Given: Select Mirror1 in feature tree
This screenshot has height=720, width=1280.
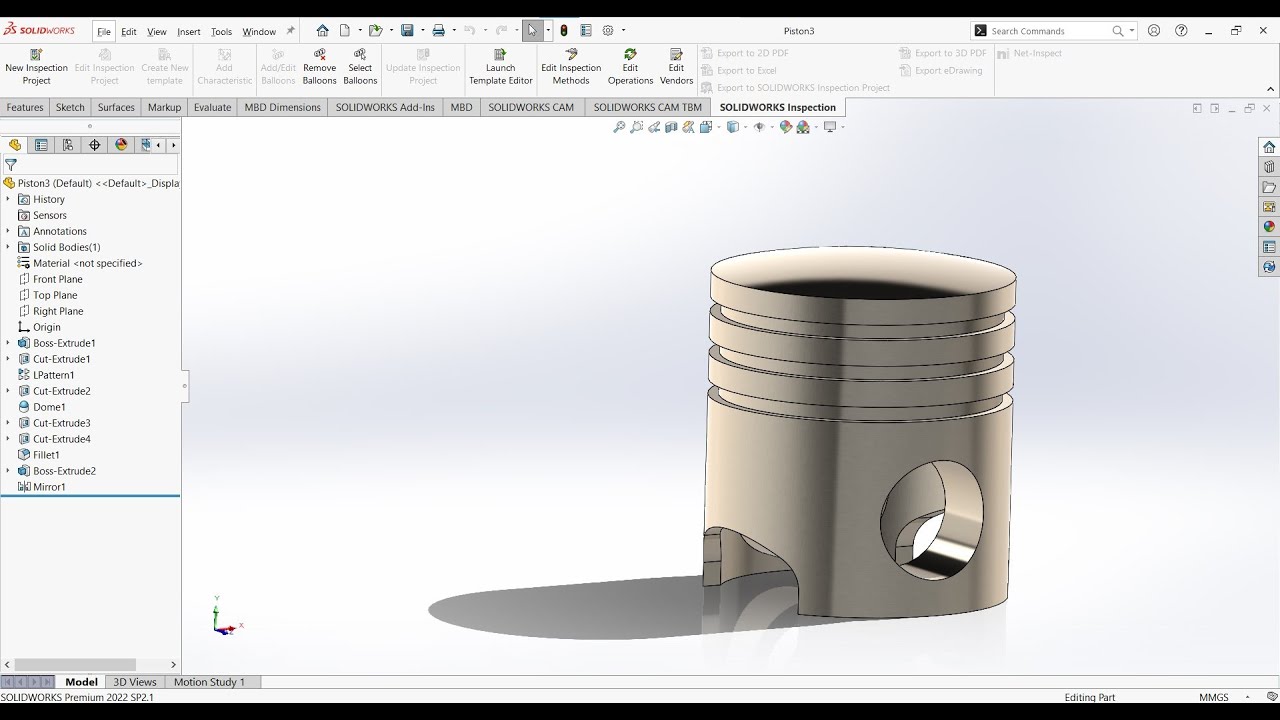Looking at the screenshot, I should pos(49,487).
